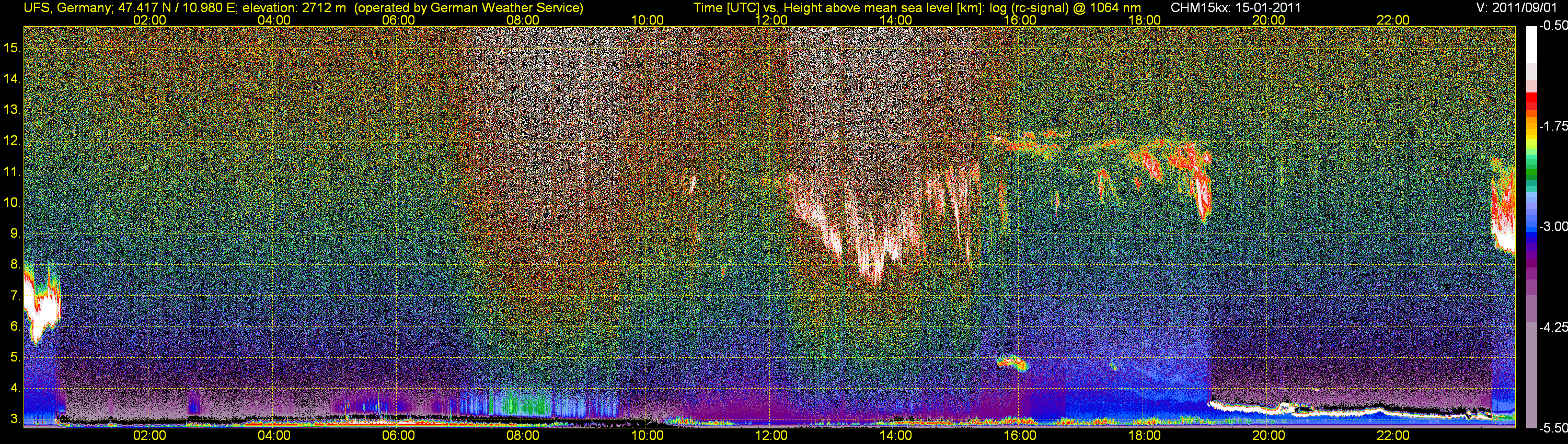Image resolution: width=1568 pixels, height=444 pixels.
Task: Click the height axis label 9.
Action: point(15,233)
